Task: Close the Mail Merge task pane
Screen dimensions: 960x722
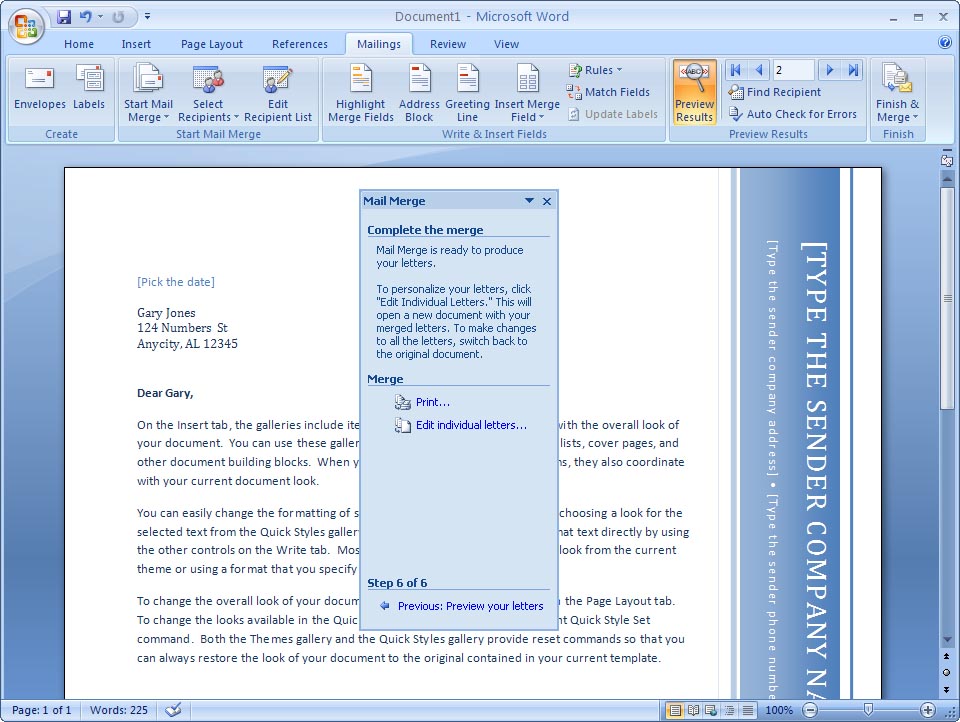Action: point(547,201)
